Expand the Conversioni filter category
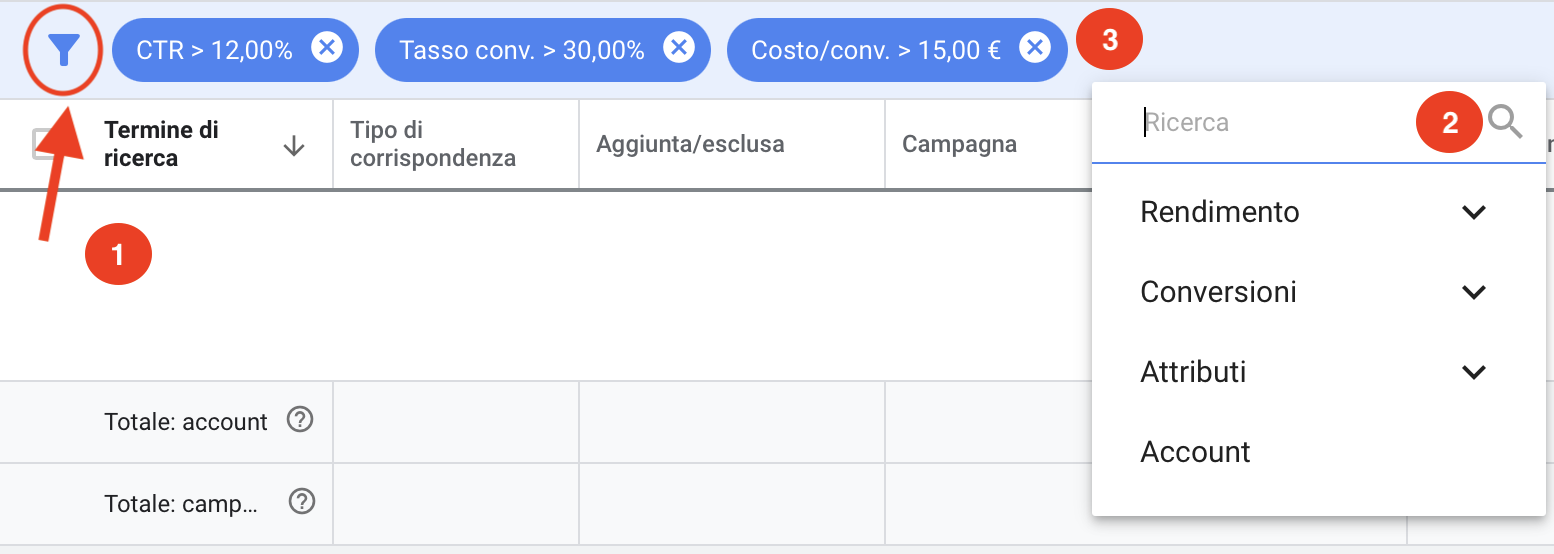The width and height of the screenshot is (1554, 554). click(x=1473, y=292)
